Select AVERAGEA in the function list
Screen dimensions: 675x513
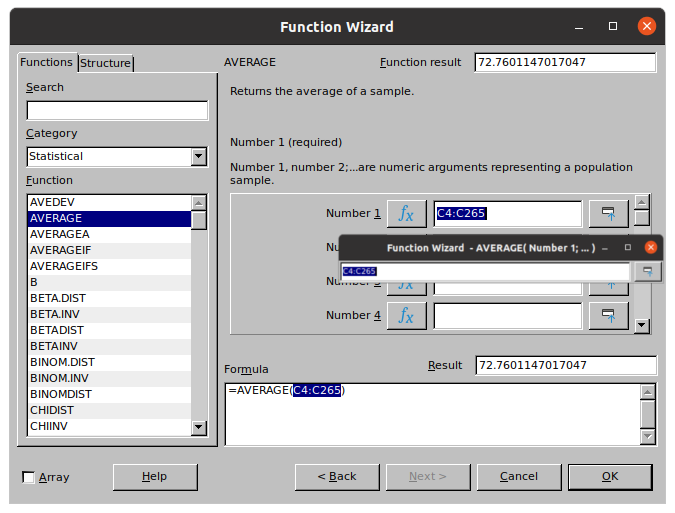[x=109, y=235]
